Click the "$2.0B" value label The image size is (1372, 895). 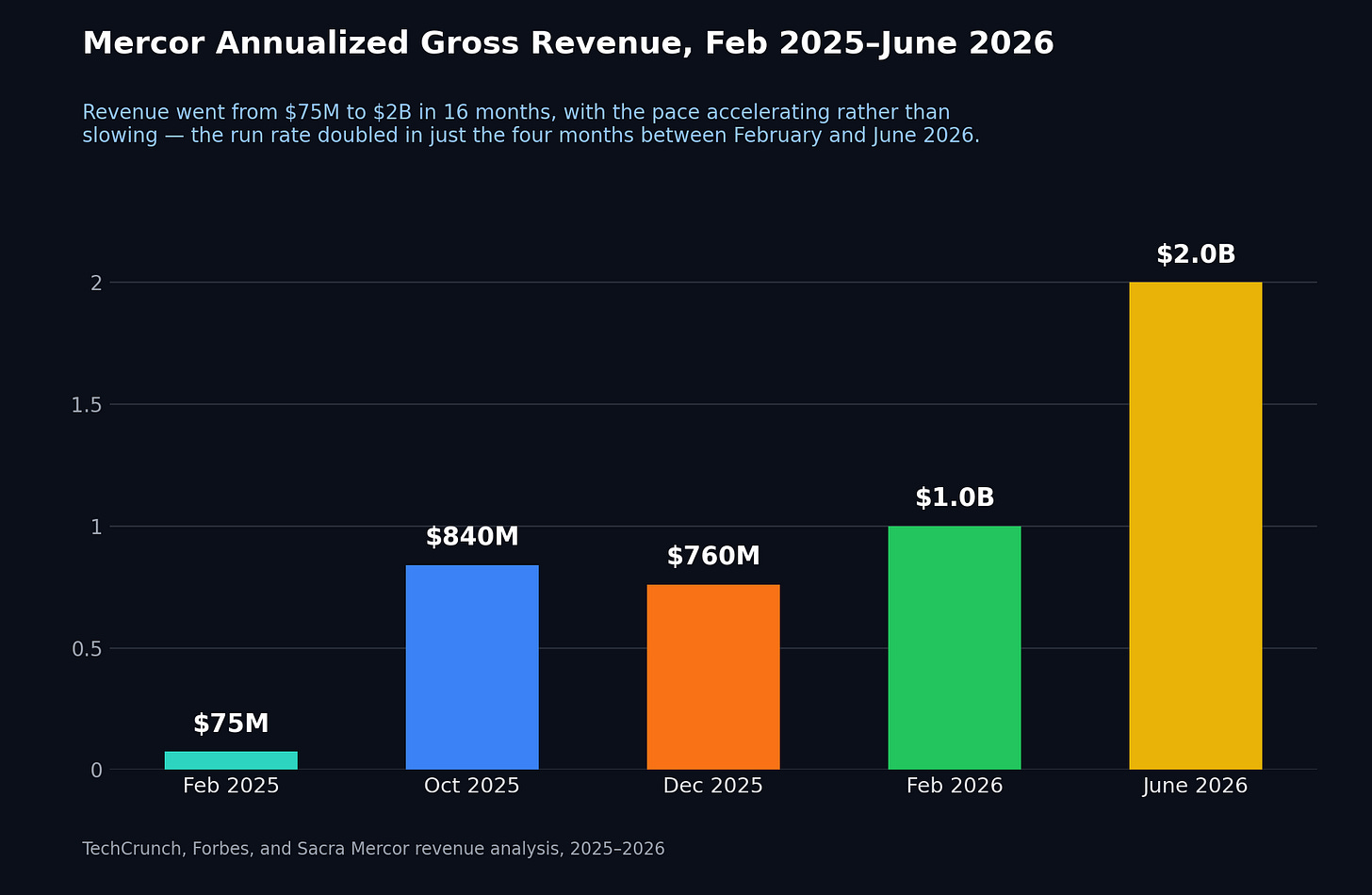coord(1196,255)
